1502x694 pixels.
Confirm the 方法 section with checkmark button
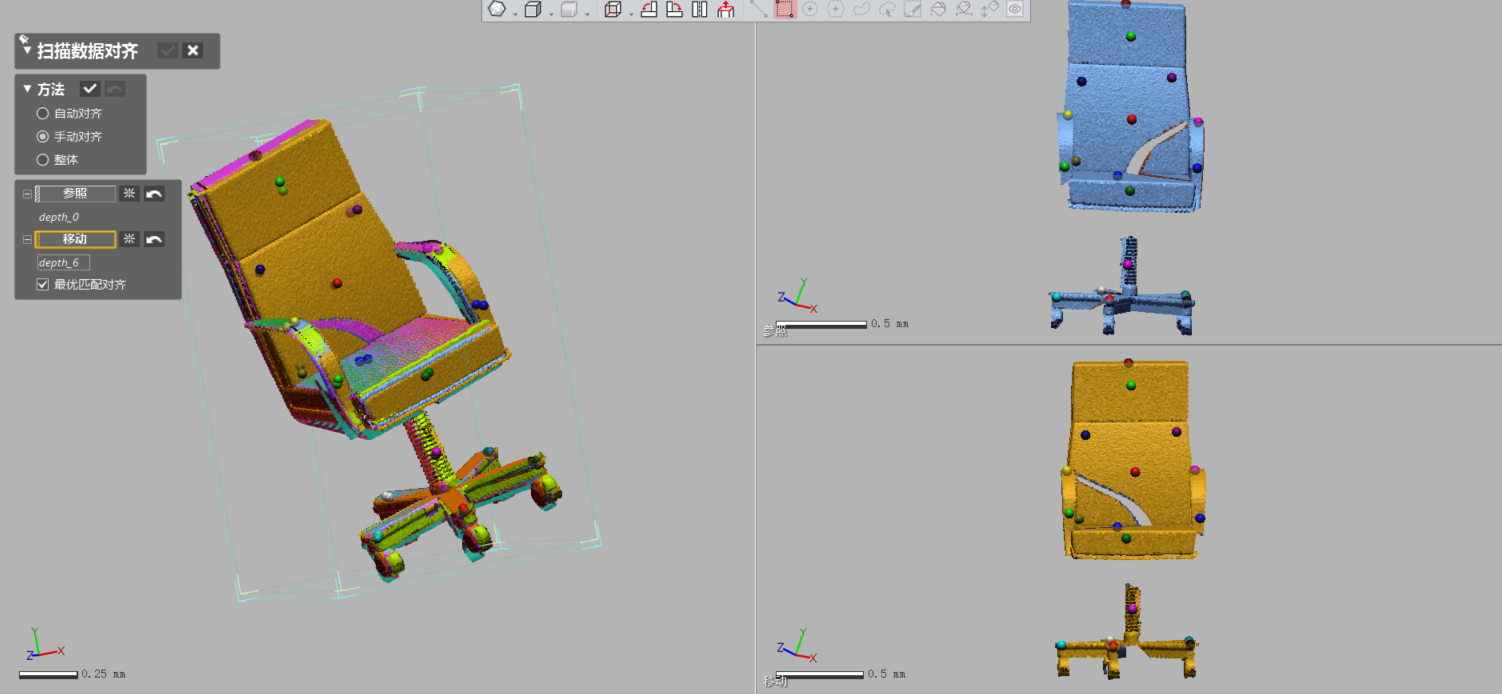(x=90, y=89)
